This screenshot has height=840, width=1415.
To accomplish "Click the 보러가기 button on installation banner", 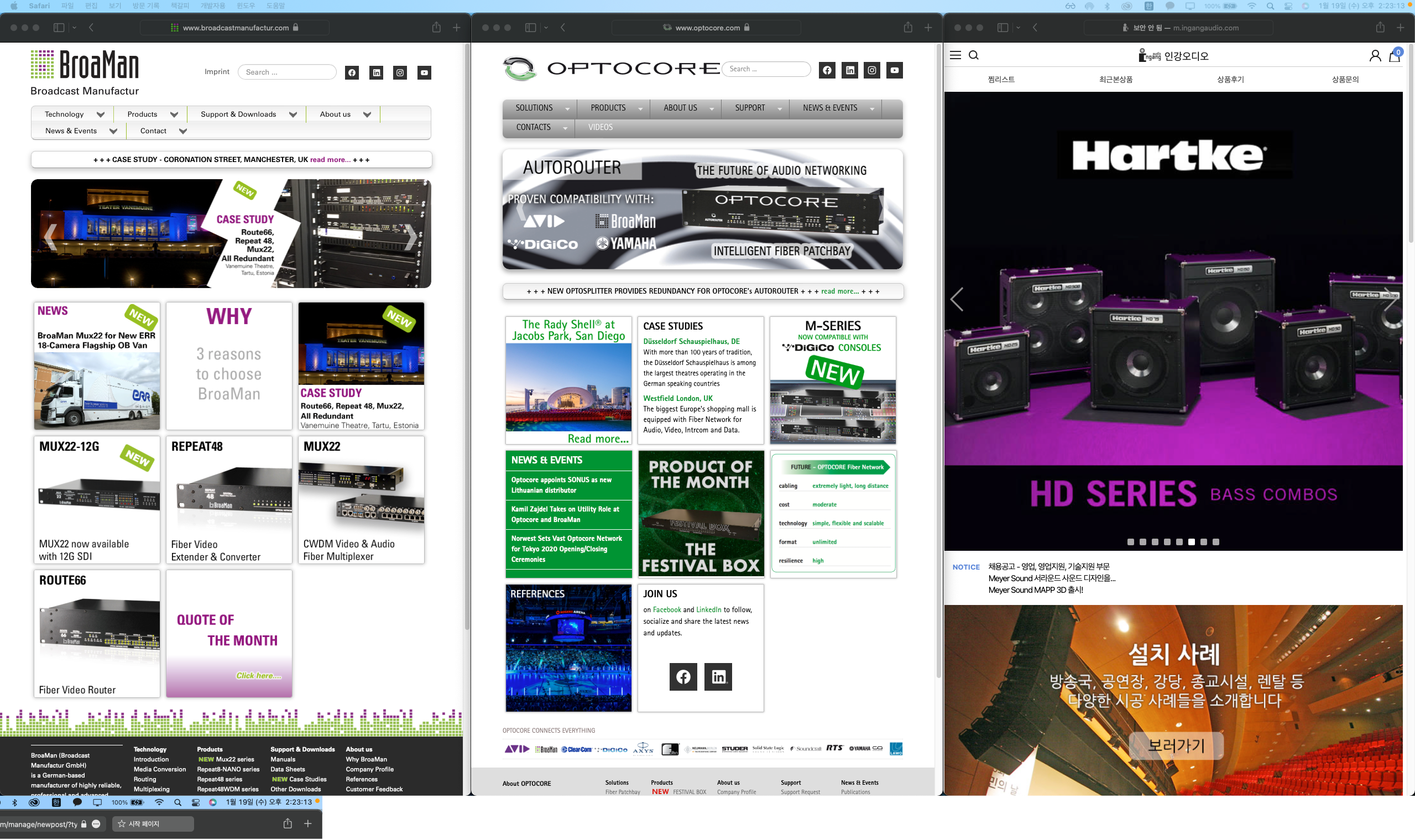I will [1176, 745].
